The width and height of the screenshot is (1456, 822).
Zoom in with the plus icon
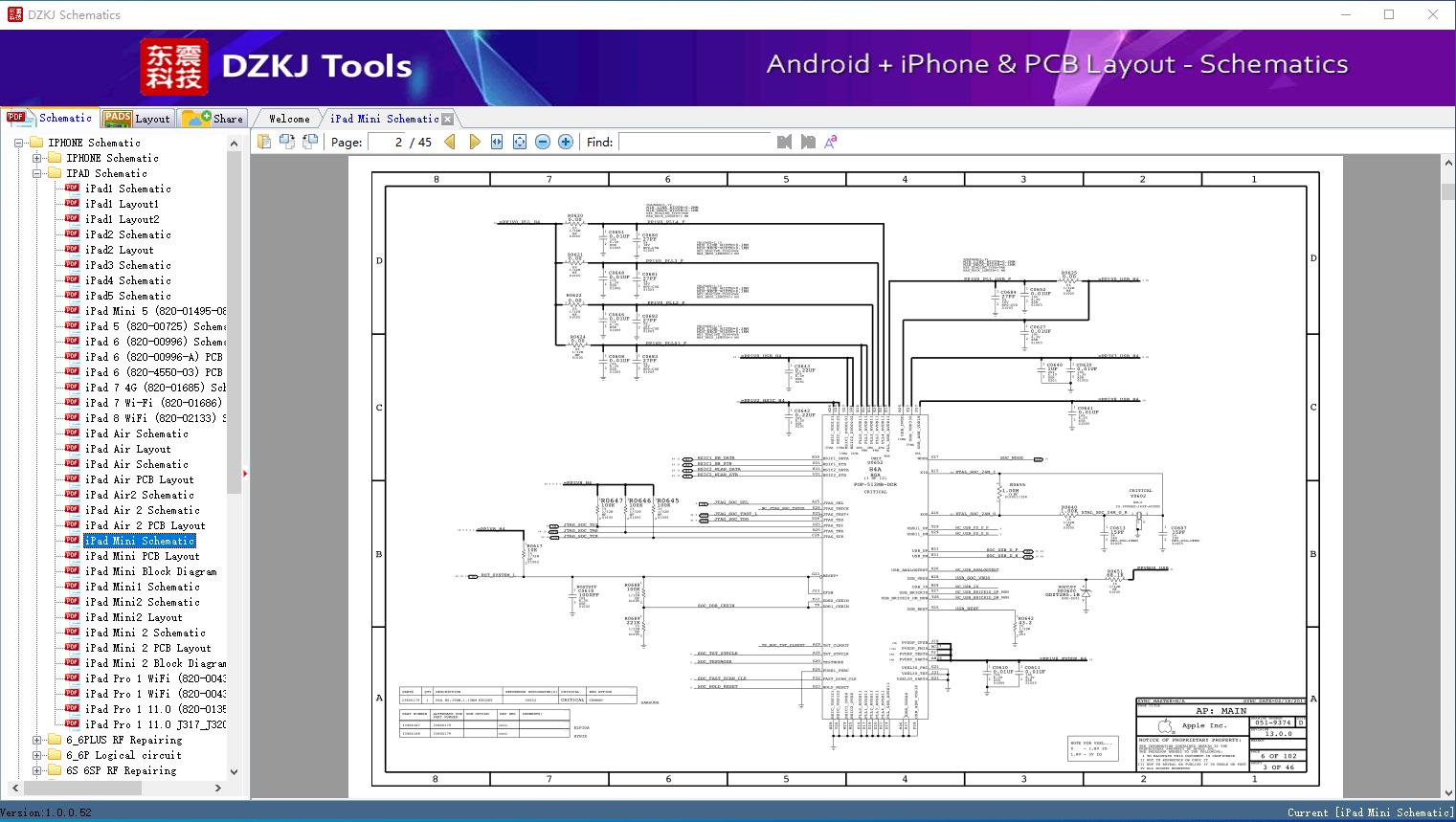pyautogui.click(x=566, y=142)
